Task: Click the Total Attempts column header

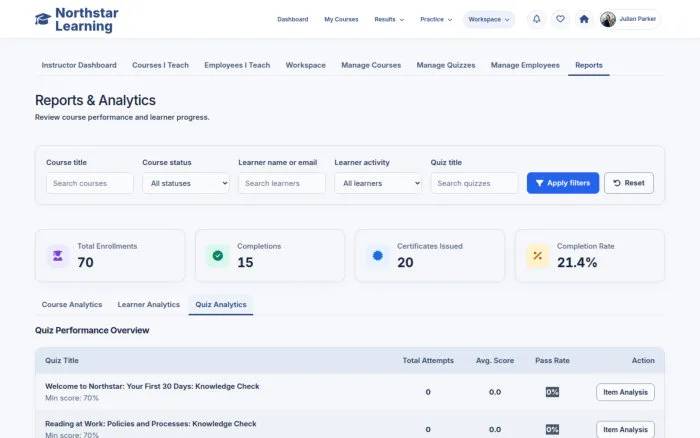Action: [x=428, y=360]
